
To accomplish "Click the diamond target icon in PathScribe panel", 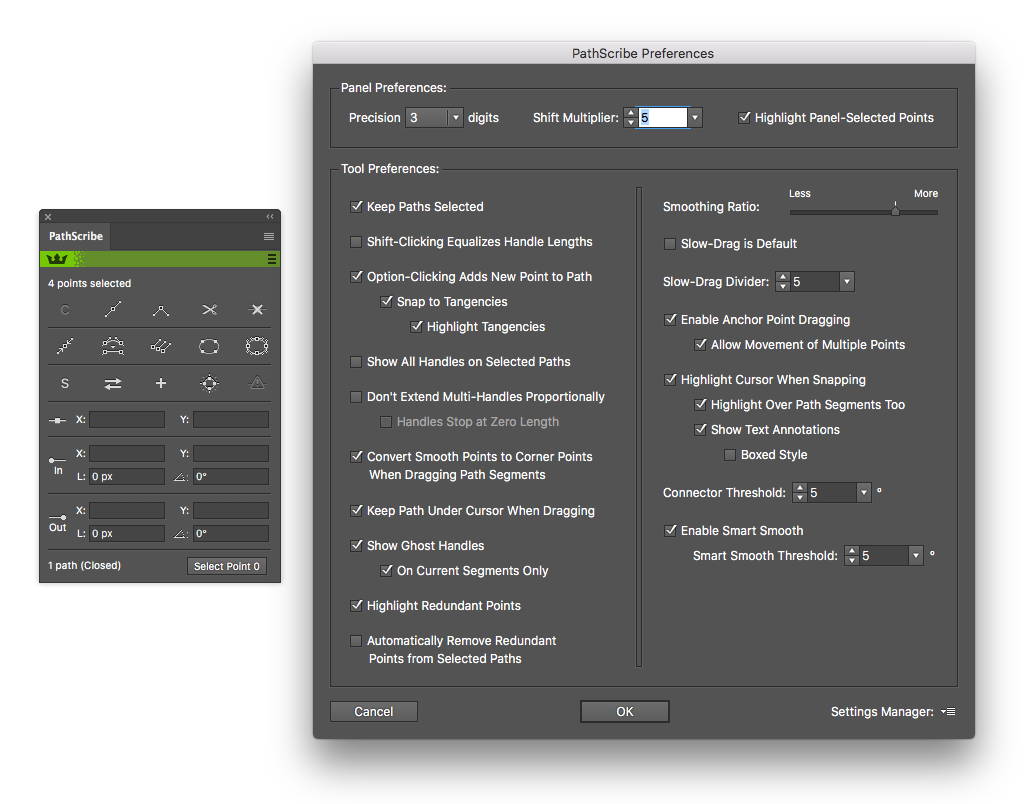I will tap(209, 383).
